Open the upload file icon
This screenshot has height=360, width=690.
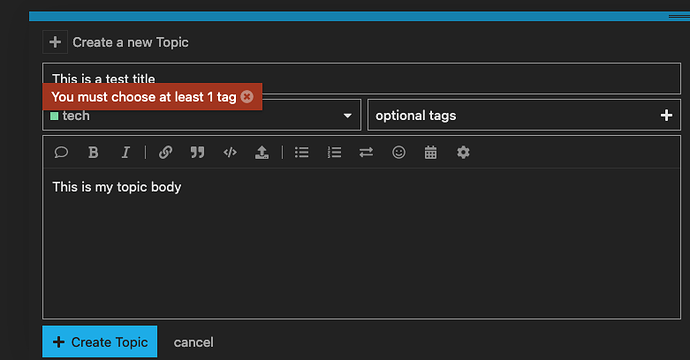(x=262, y=152)
